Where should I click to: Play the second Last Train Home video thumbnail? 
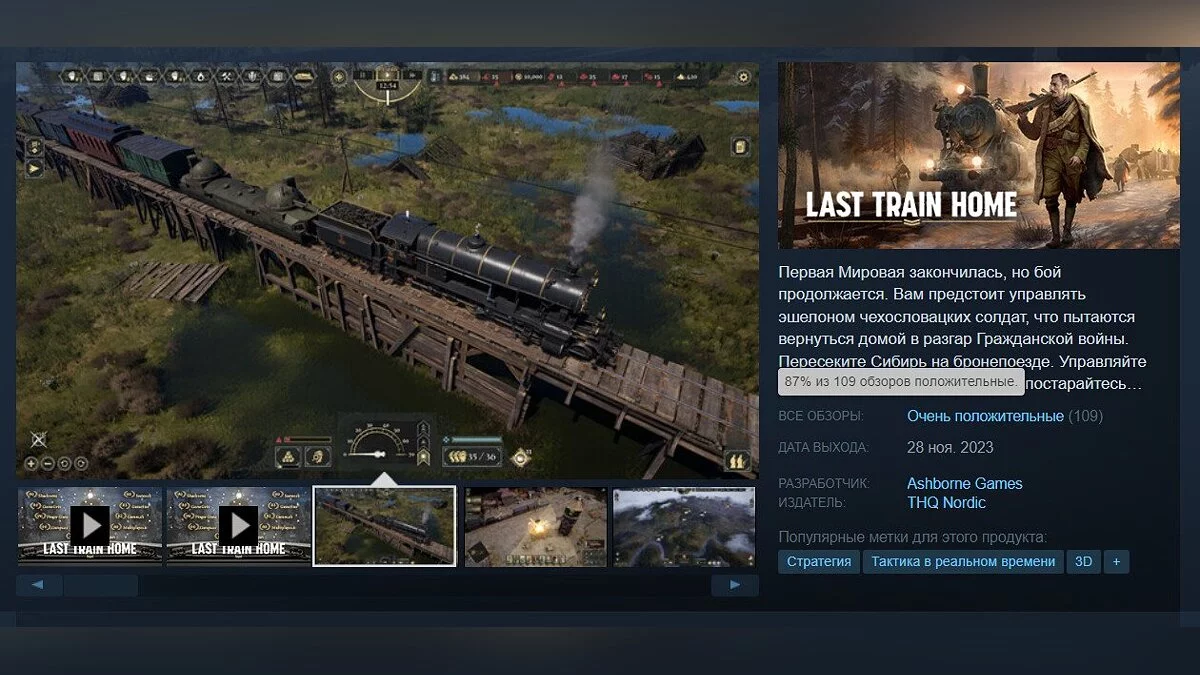point(238,526)
